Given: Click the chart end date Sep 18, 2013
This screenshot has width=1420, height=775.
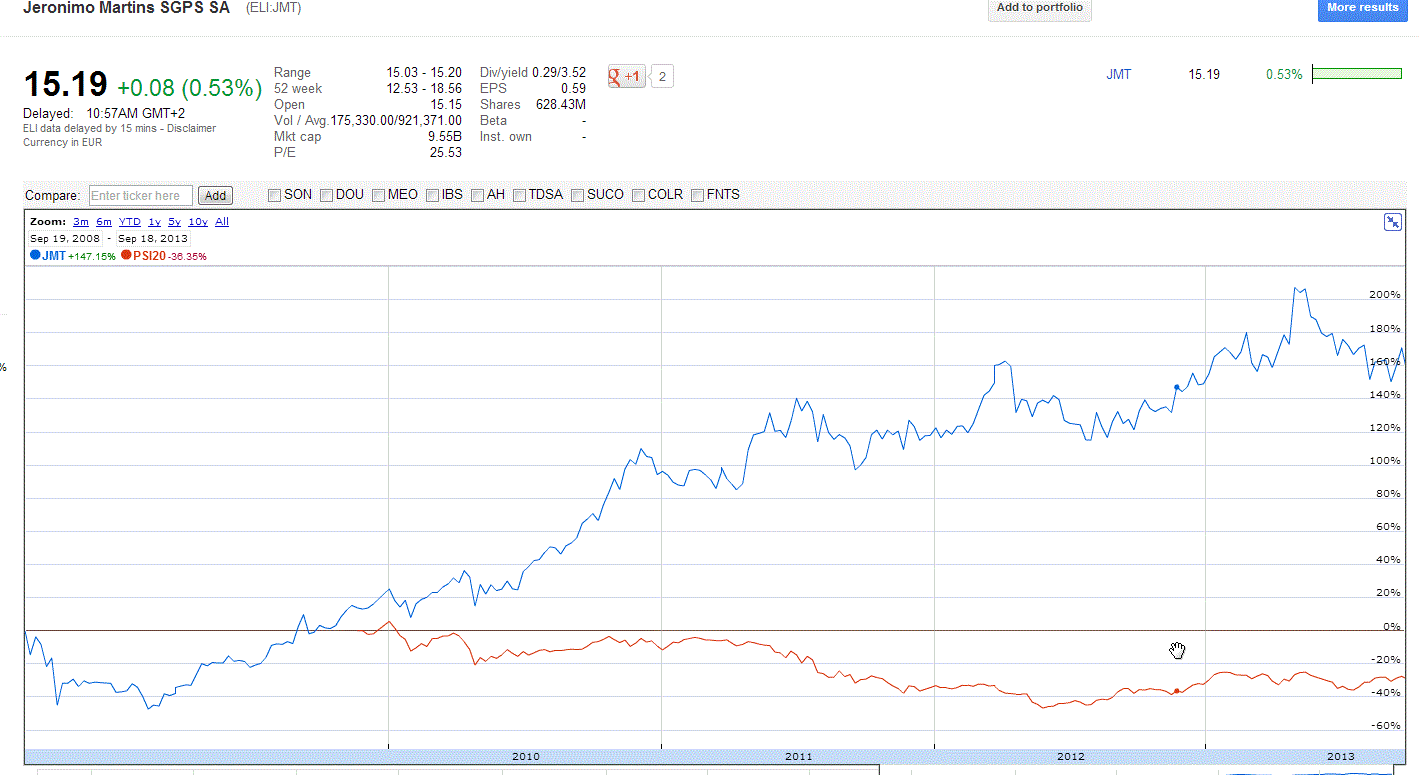Looking at the screenshot, I should click(152, 239).
